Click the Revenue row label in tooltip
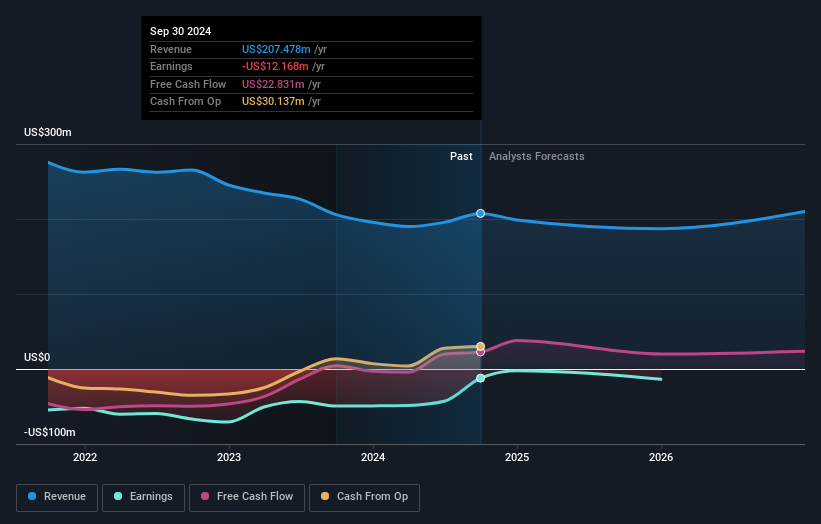This screenshot has width=821, height=524. 171,49
